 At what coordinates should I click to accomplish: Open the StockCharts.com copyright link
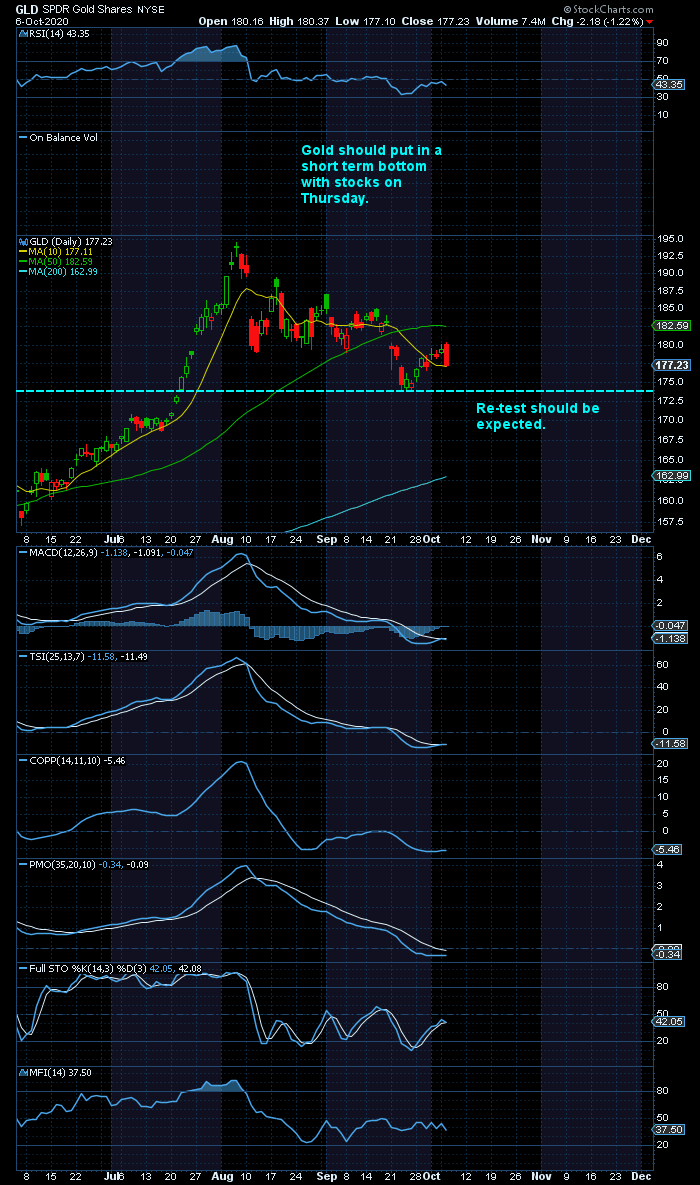[x=609, y=9]
